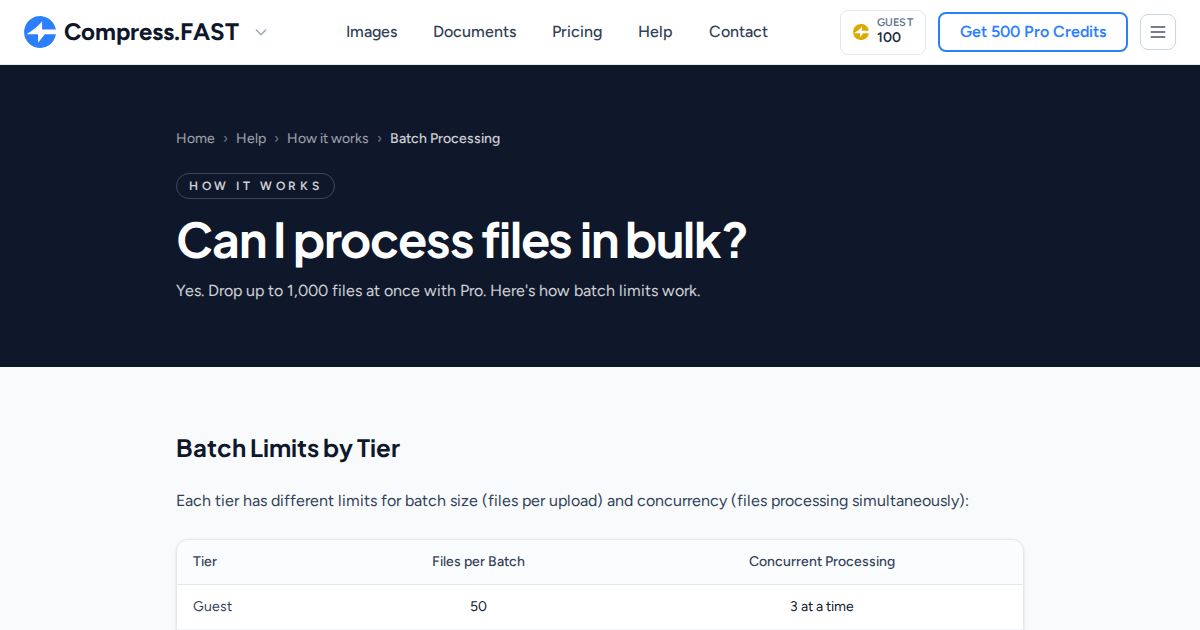
Task: Open the hamburger menu button
Action: coord(1158,32)
